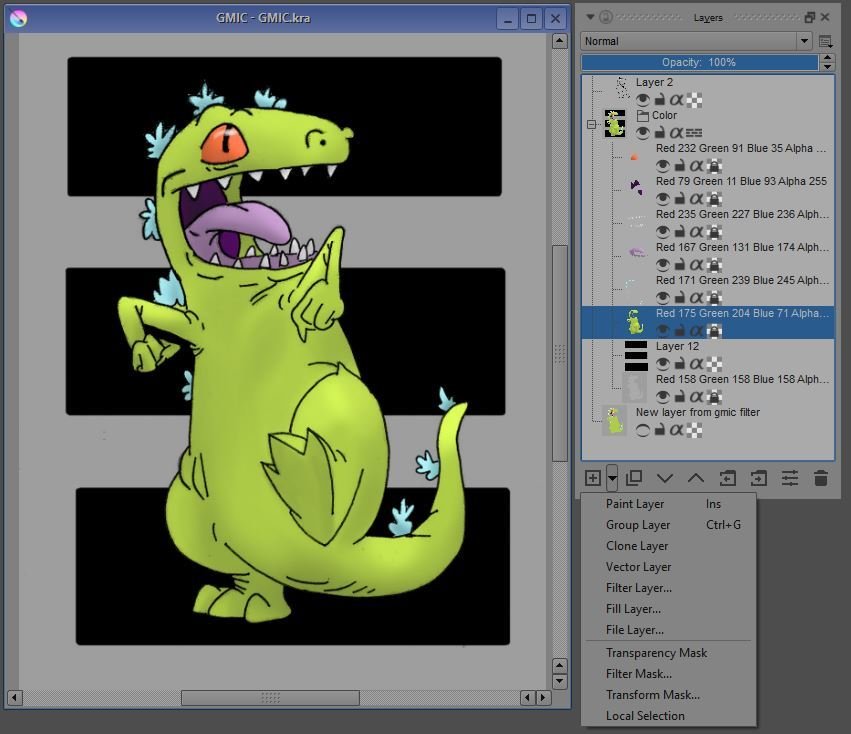
Task: Delete layer with the trash icon
Action: (821, 478)
